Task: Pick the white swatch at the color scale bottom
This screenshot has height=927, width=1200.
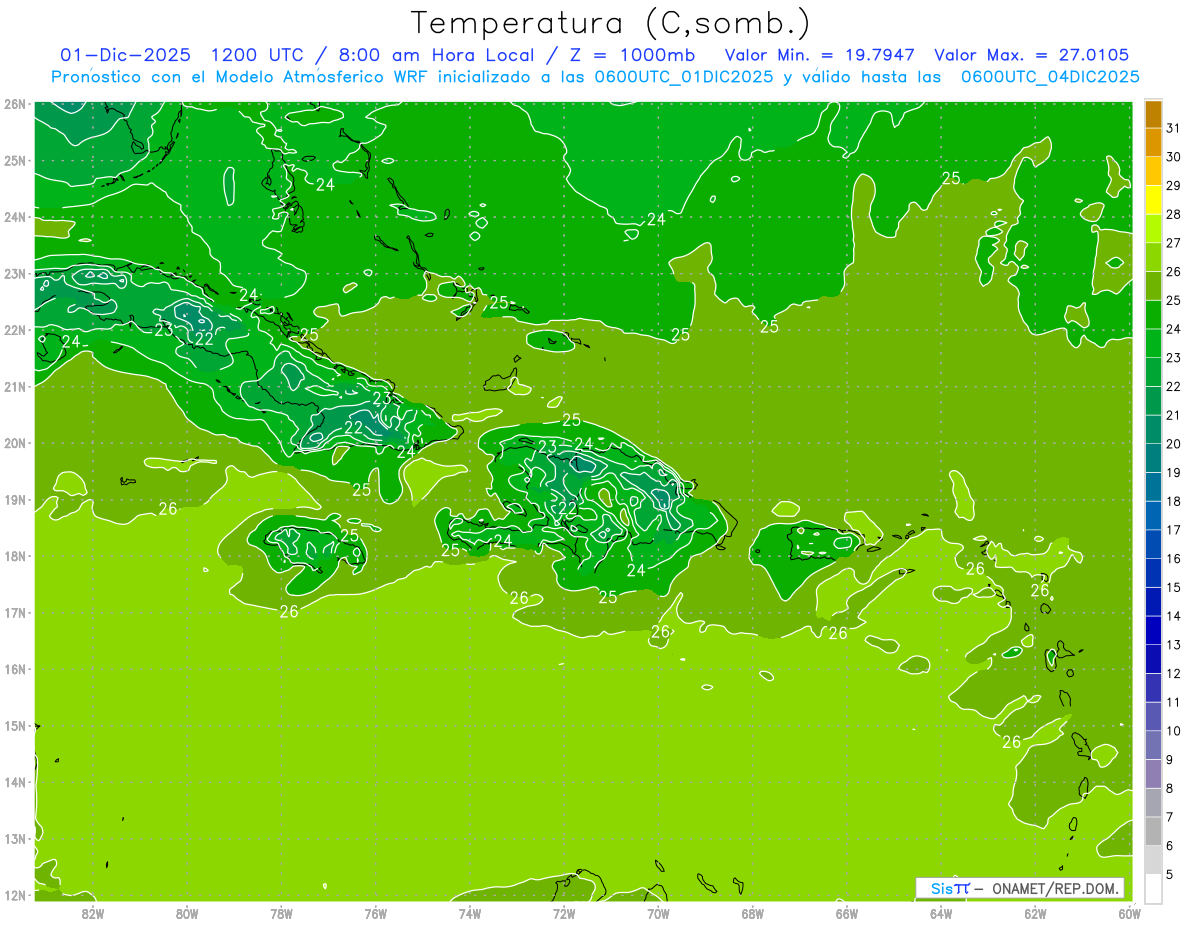Action: [1153, 888]
